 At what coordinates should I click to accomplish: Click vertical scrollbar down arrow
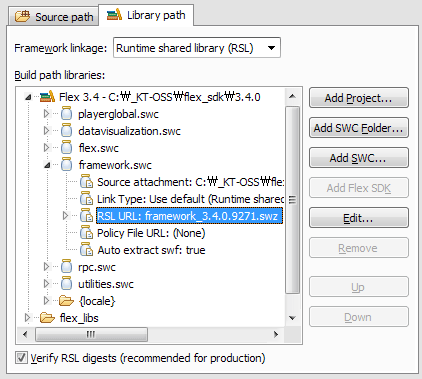click(292, 318)
